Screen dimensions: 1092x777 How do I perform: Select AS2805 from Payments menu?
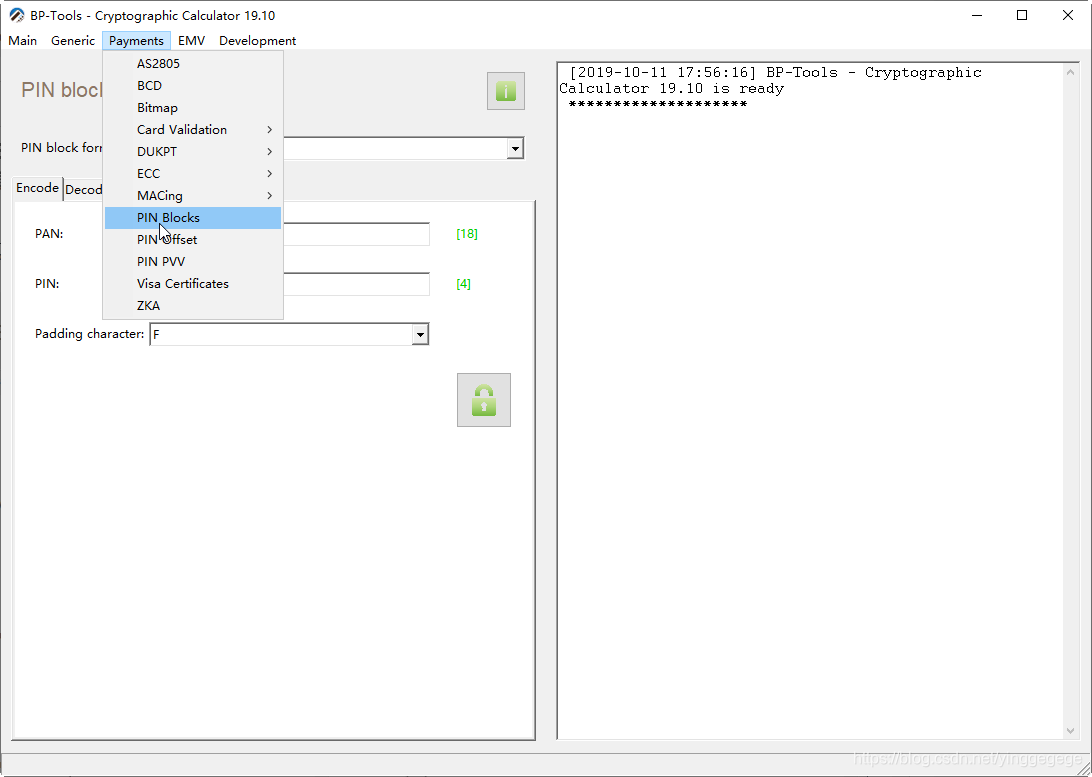tap(193, 63)
